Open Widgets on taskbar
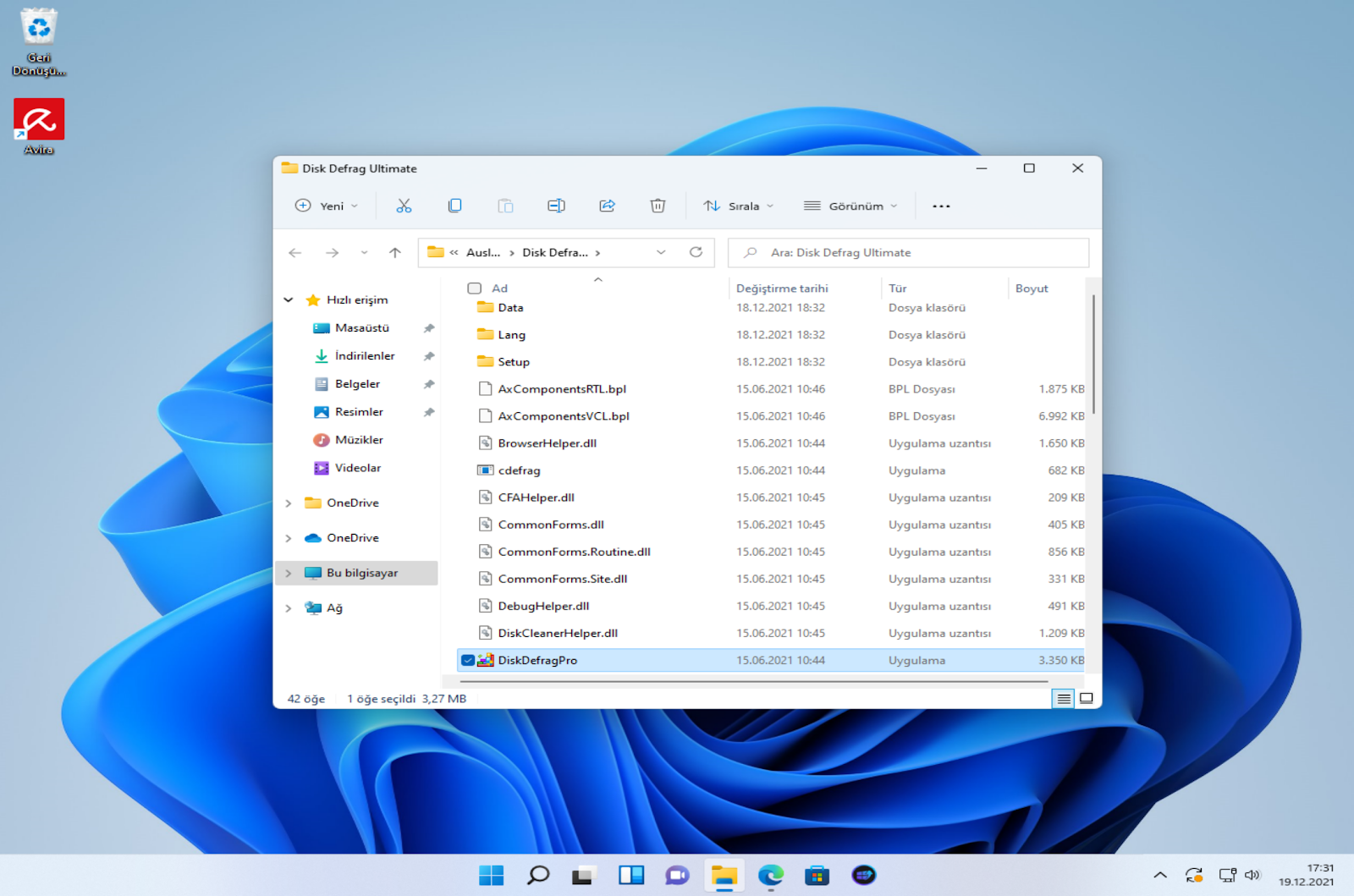Image resolution: width=1354 pixels, height=896 pixels. coord(630,875)
